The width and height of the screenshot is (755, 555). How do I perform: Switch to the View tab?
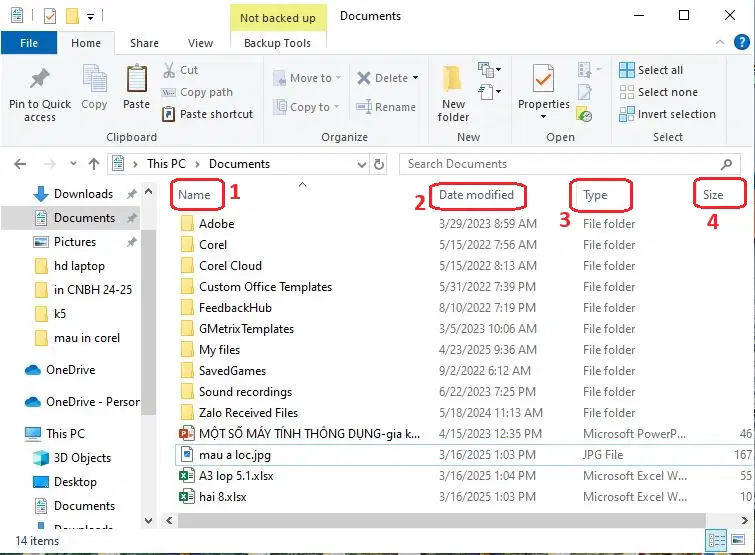point(200,43)
